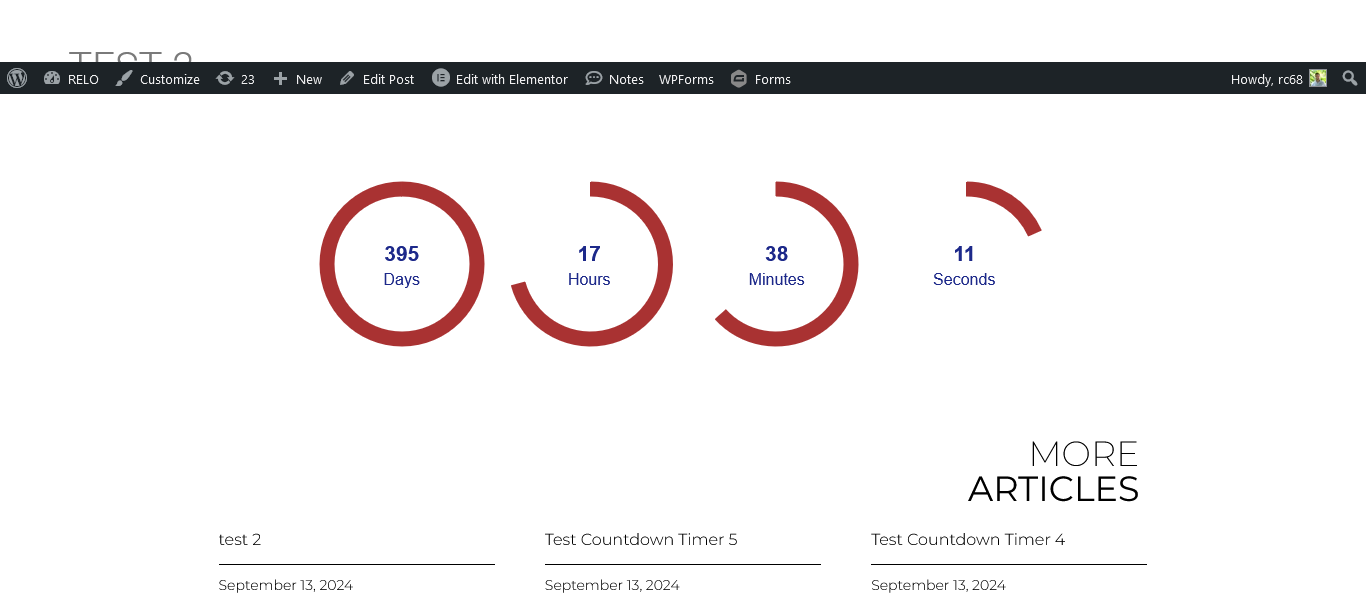Screen dimensions: 1366x604
Task: Click the MORE ARTICLES heading
Action: click(x=1054, y=470)
